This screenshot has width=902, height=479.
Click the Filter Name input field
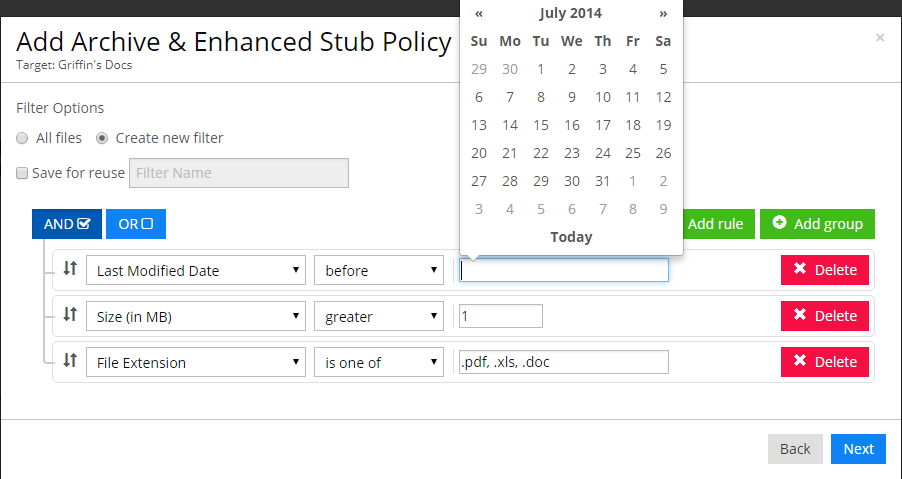click(x=239, y=173)
